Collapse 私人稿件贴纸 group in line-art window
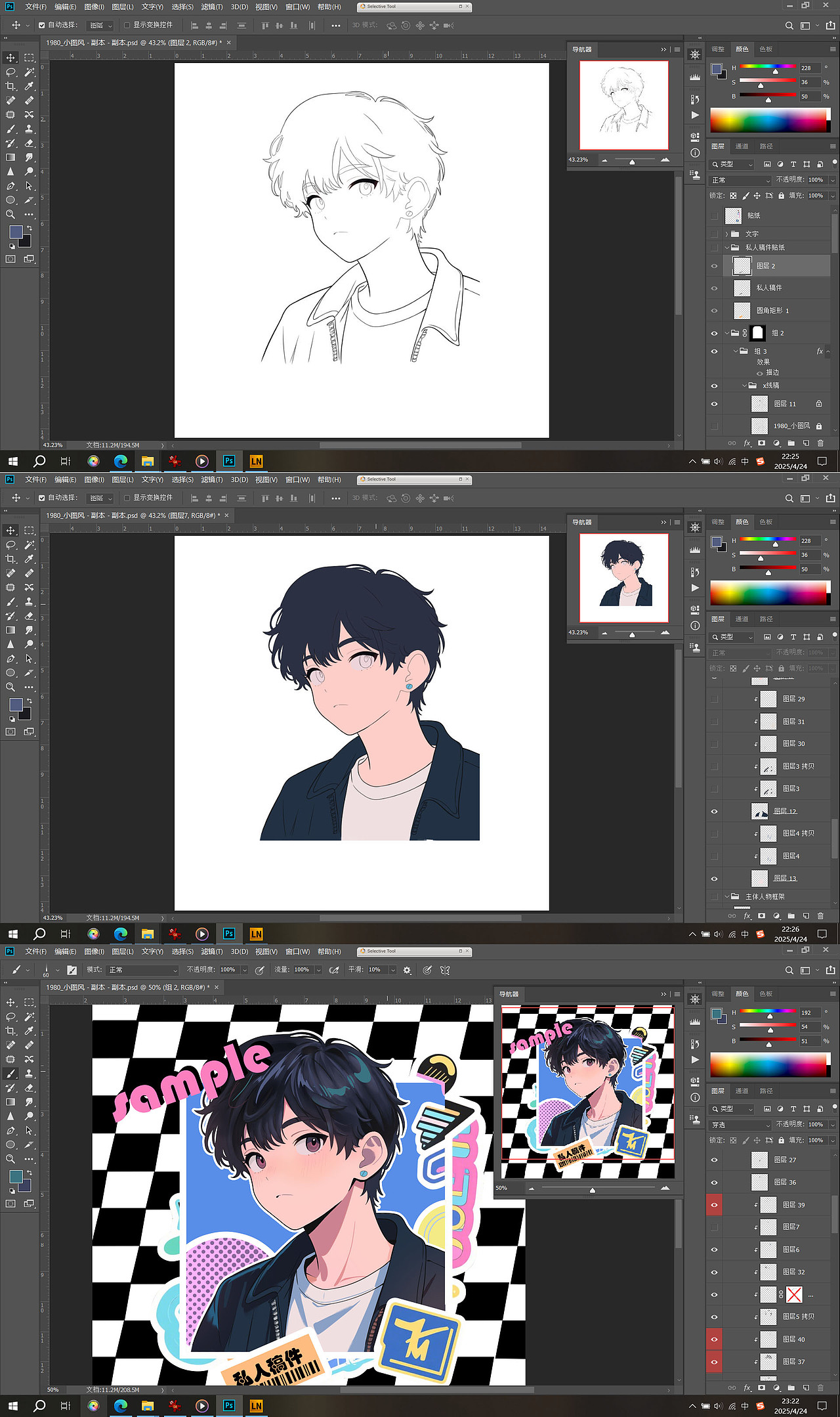This screenshot has height=1417, width=840. [727, 248]
